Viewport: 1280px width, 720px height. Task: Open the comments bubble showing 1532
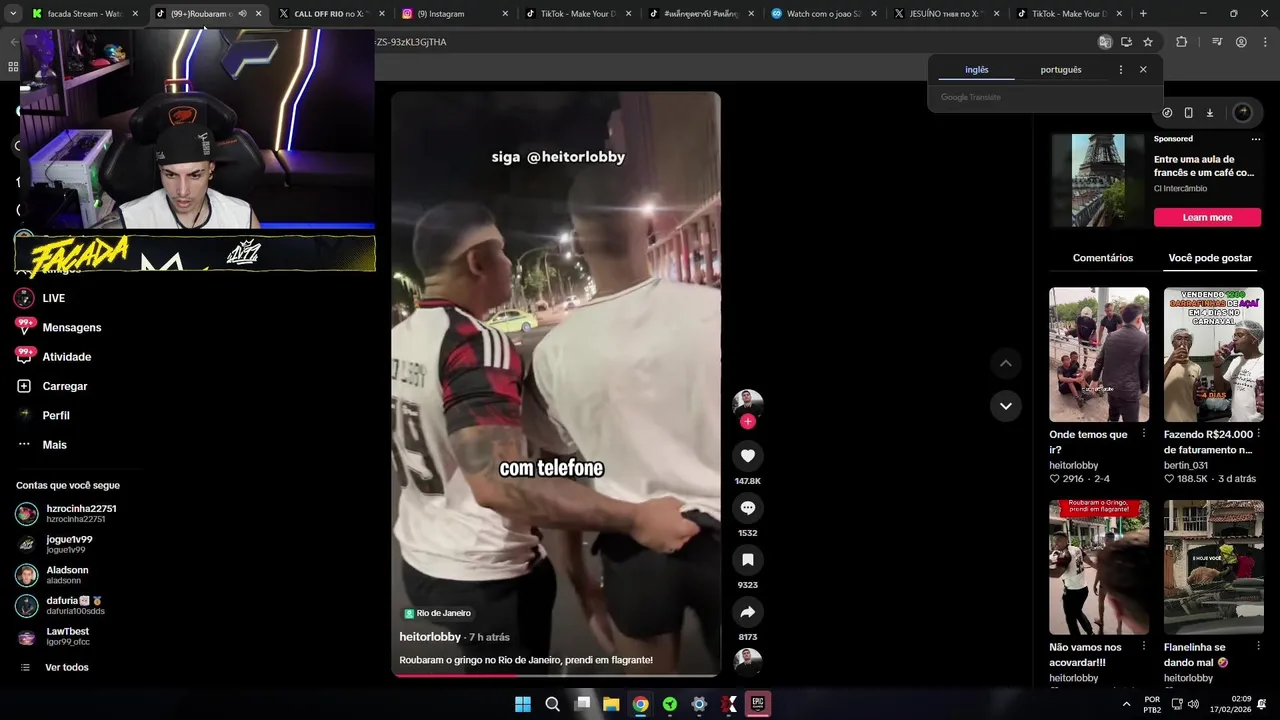(x=747, y=508)
